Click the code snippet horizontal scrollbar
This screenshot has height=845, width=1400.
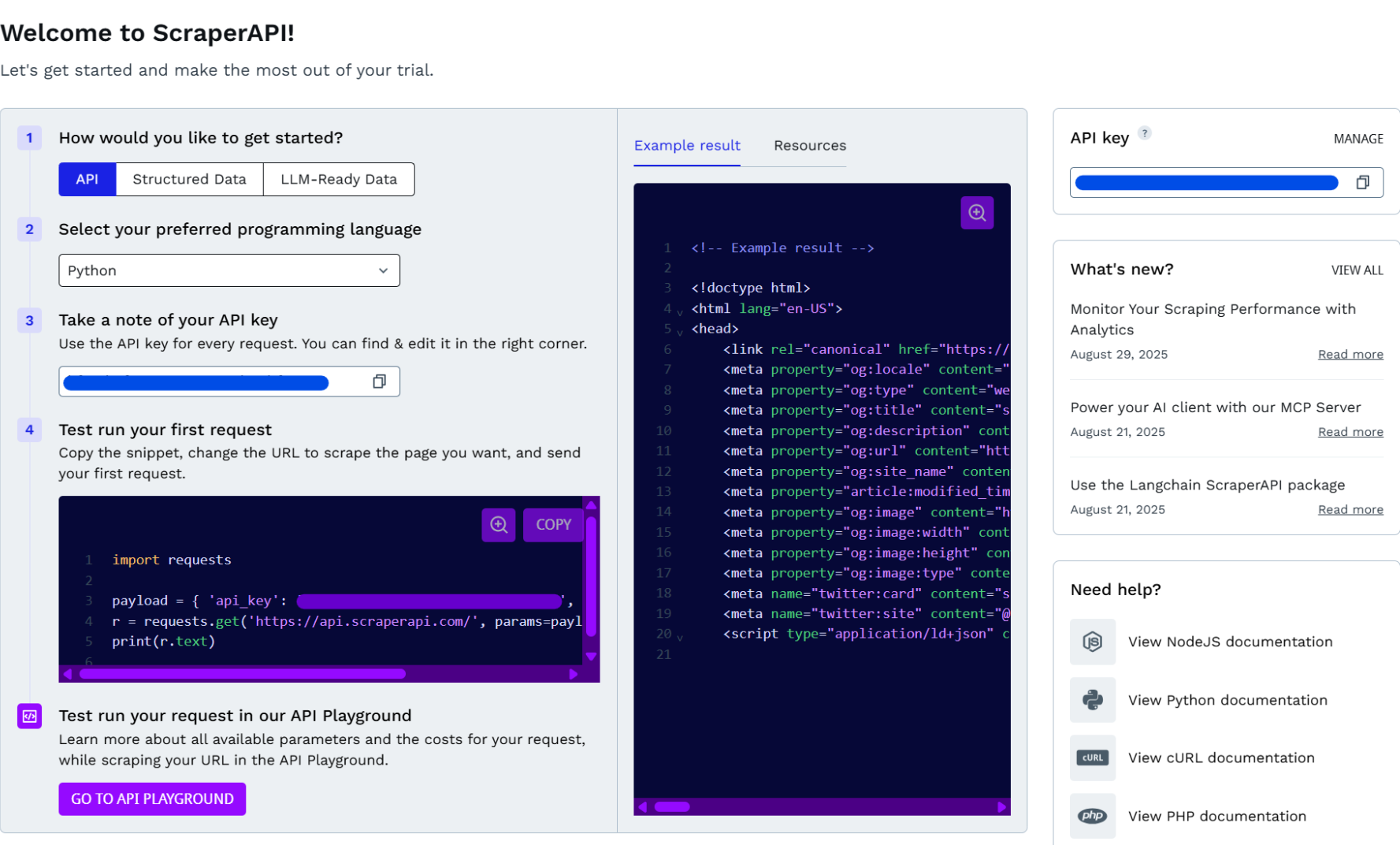[x=243, y=674]
